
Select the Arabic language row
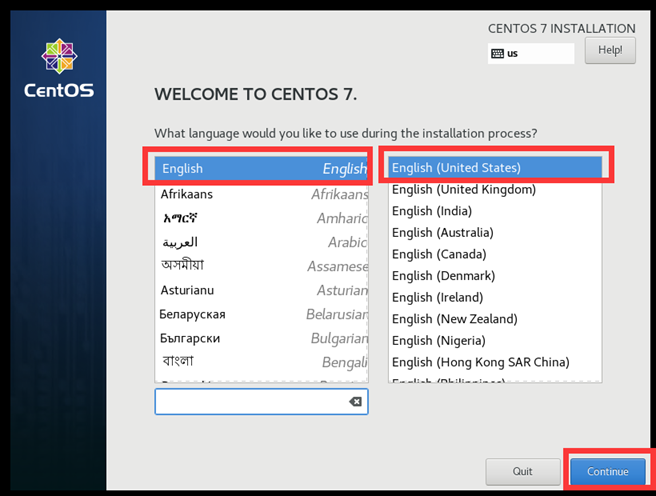click(261, 242)
